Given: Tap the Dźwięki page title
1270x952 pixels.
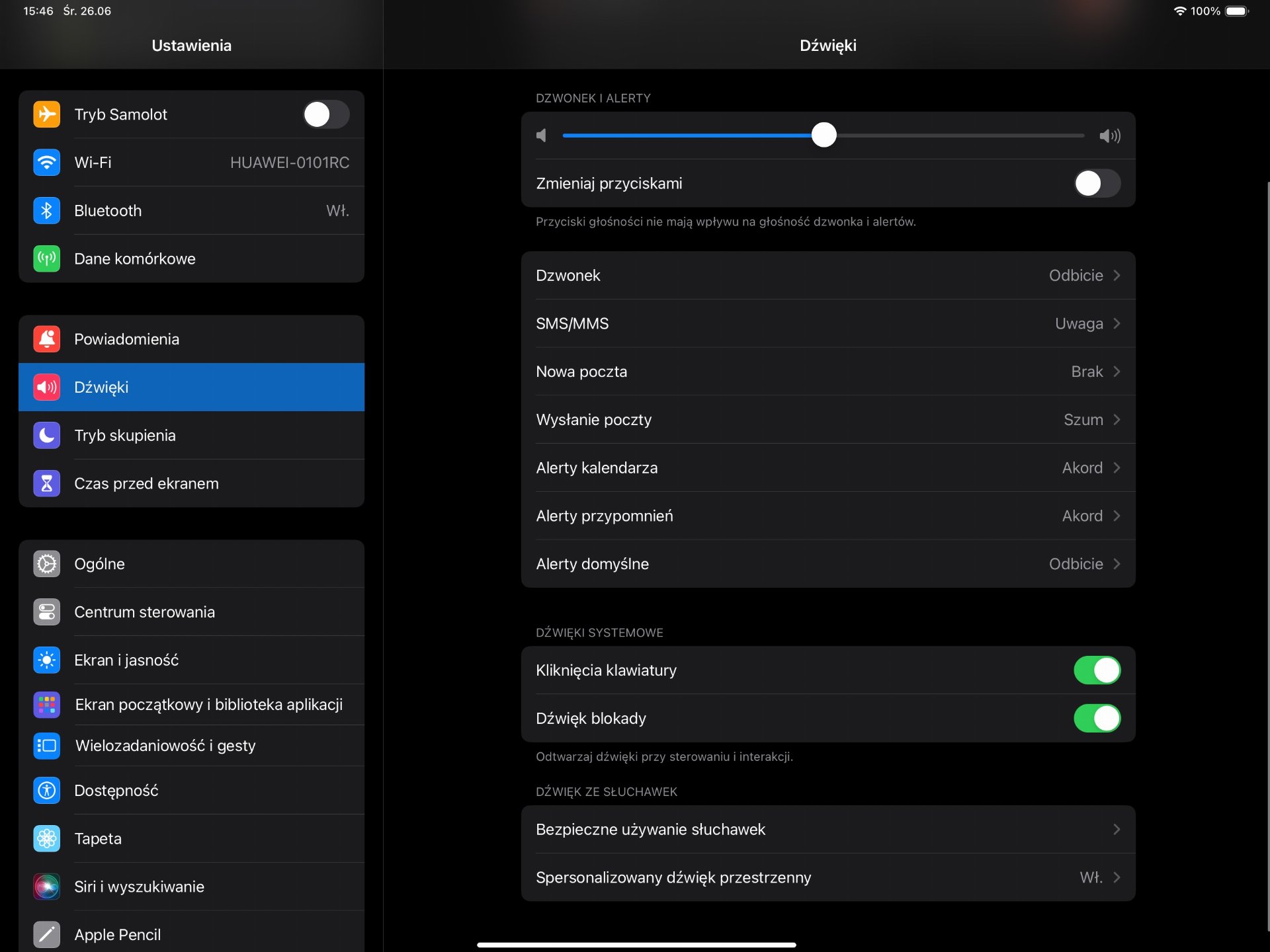Looking at the screenshot, I should coord(828,46).
